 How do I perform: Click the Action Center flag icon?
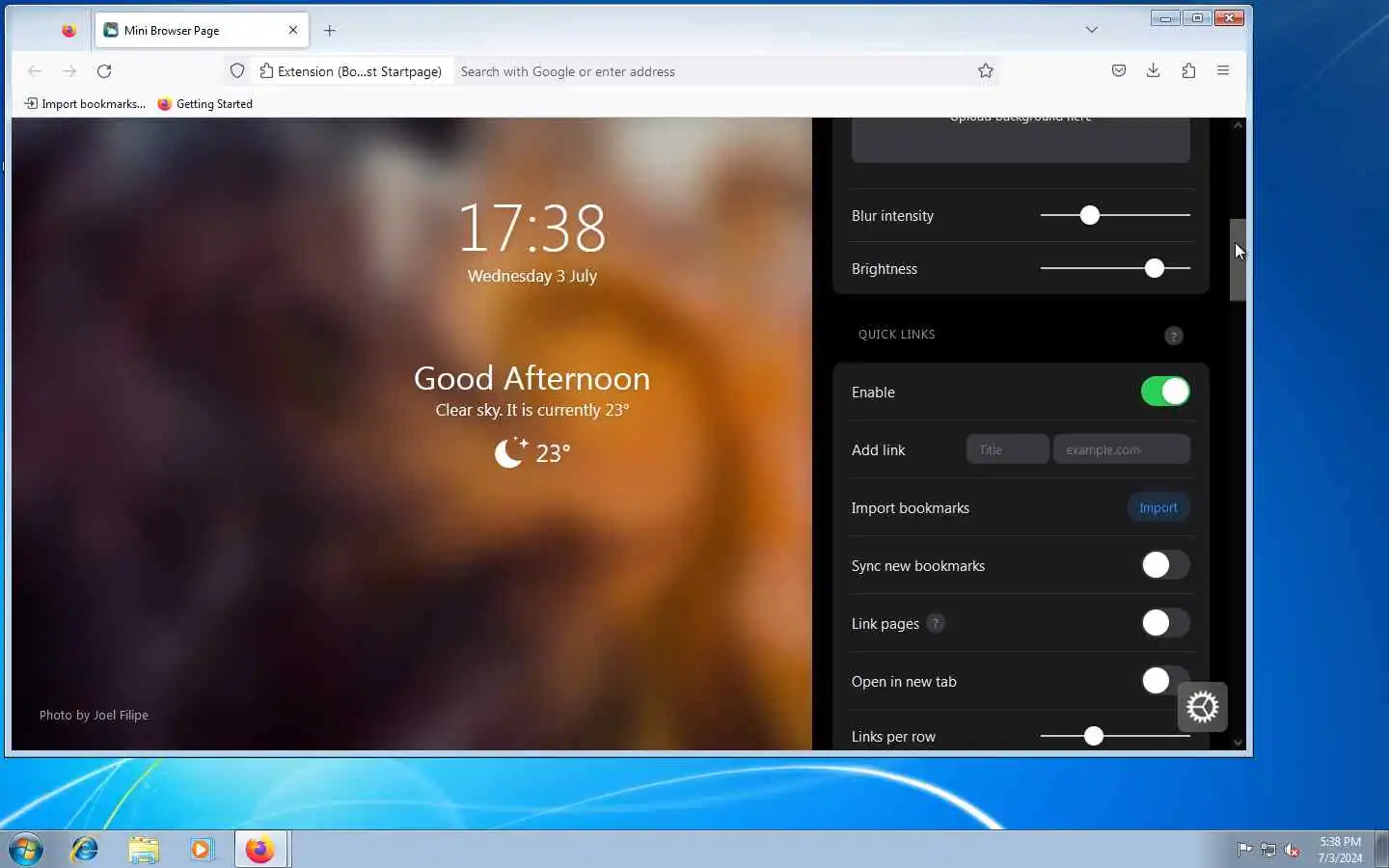click(x=1244, y=850)
